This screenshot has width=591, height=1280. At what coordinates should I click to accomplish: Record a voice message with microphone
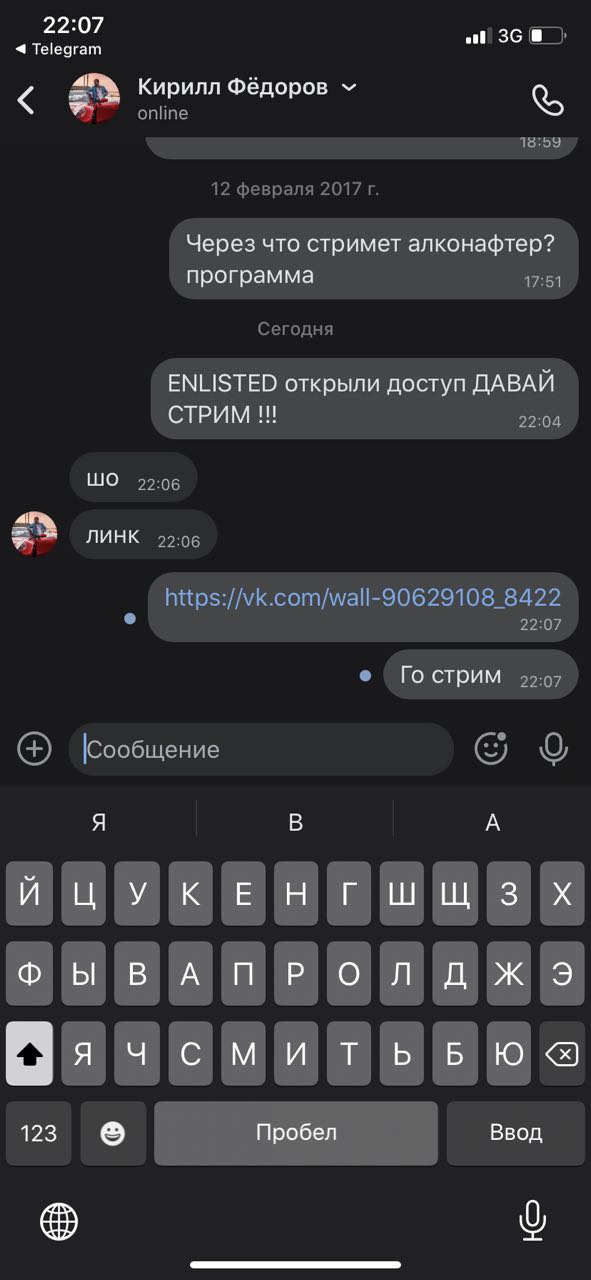pyautogui.click(x=553, y=748)
